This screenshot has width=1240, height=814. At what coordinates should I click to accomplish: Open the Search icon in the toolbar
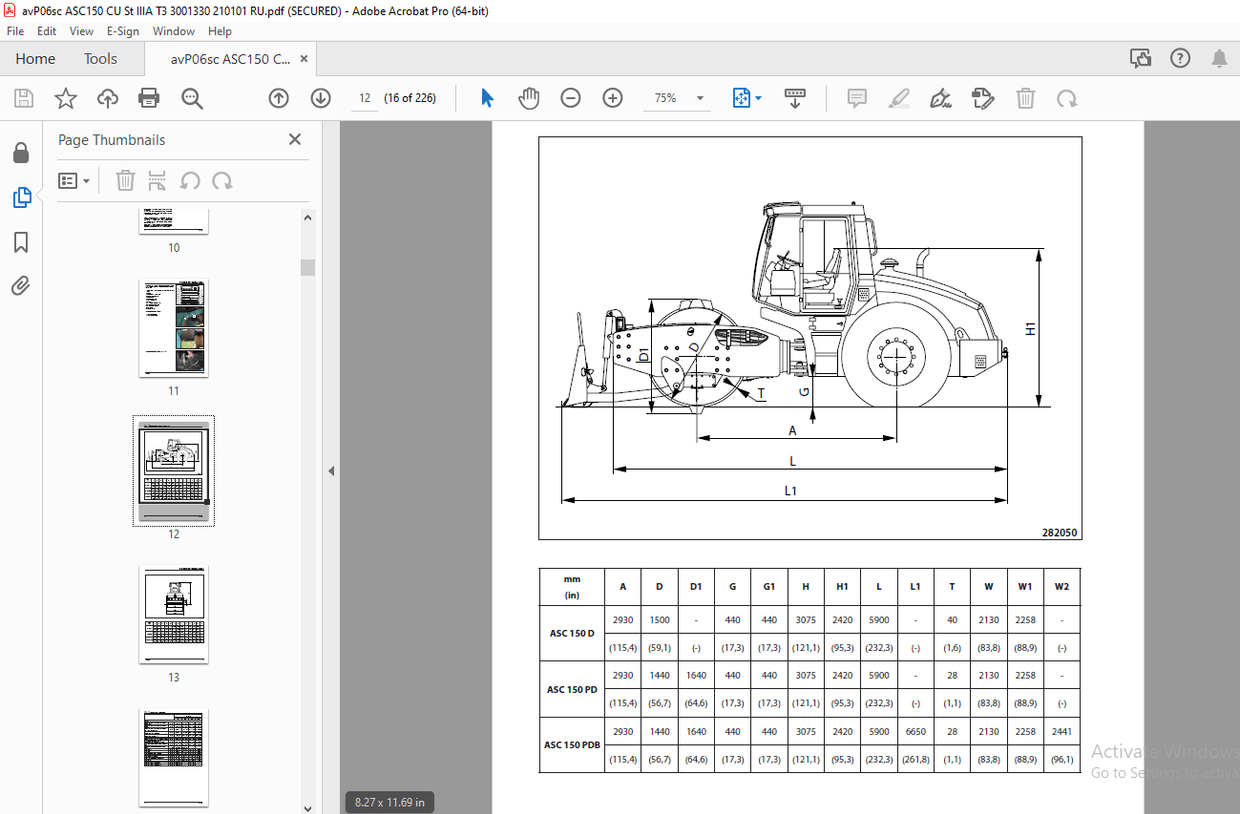pos(192,98)
